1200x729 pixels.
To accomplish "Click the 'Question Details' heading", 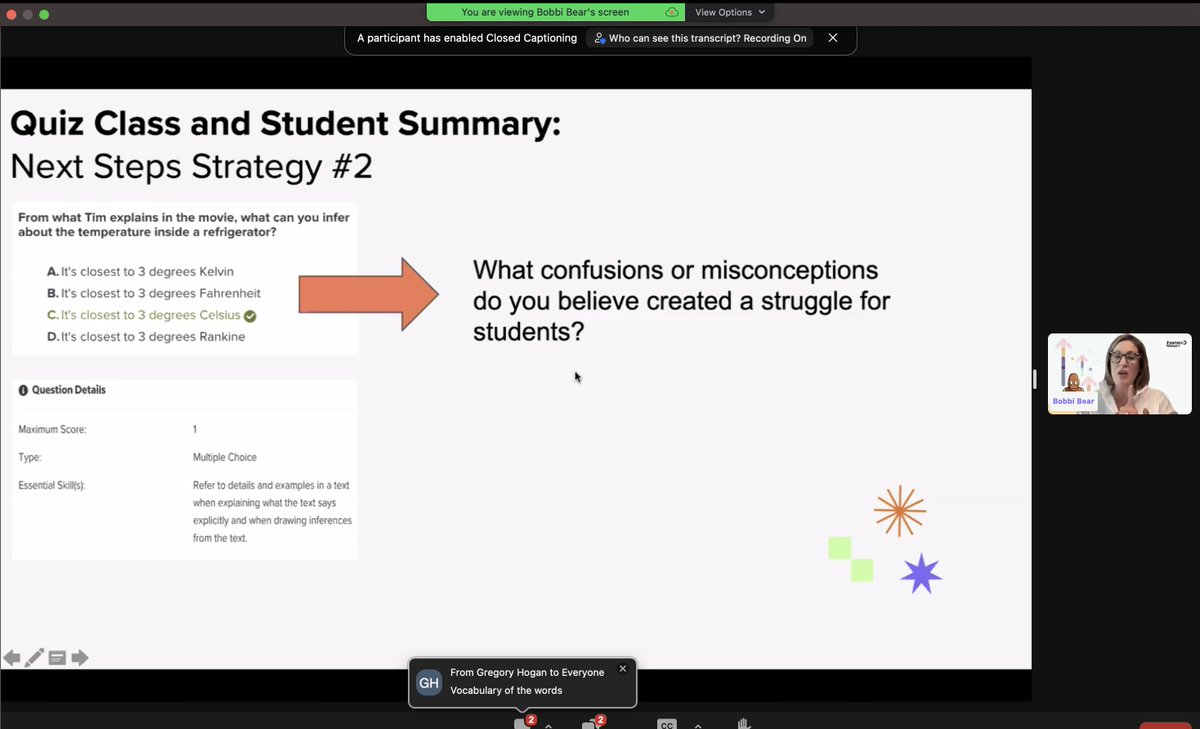I will coord(68,390).
